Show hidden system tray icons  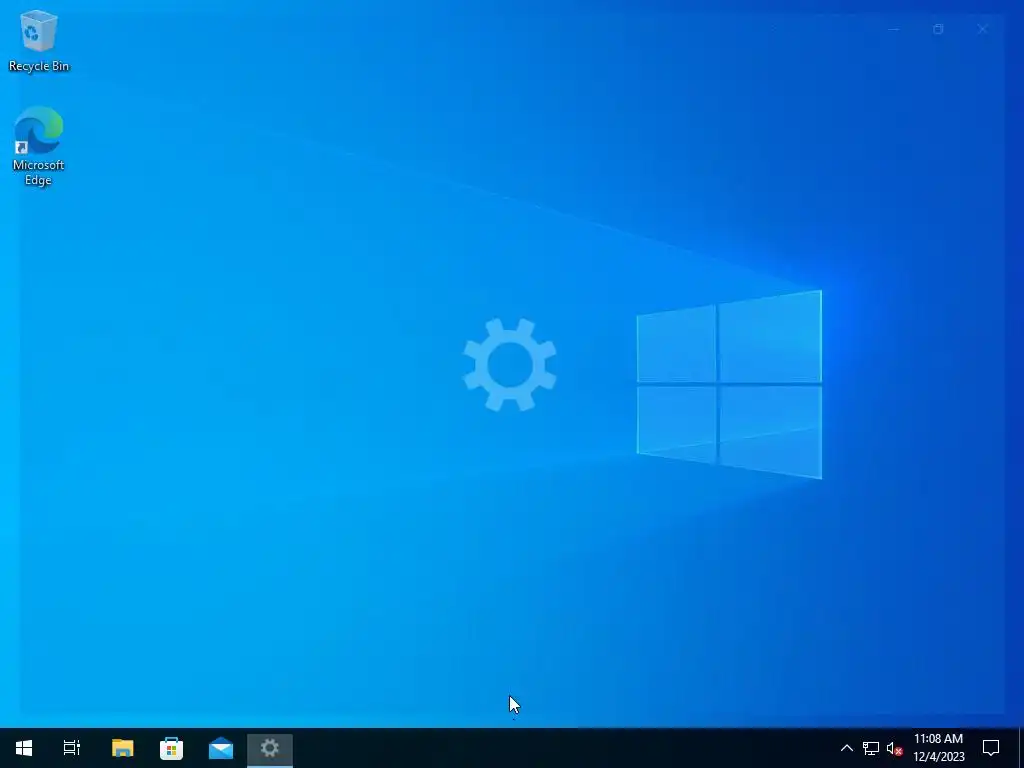point(846,748)
